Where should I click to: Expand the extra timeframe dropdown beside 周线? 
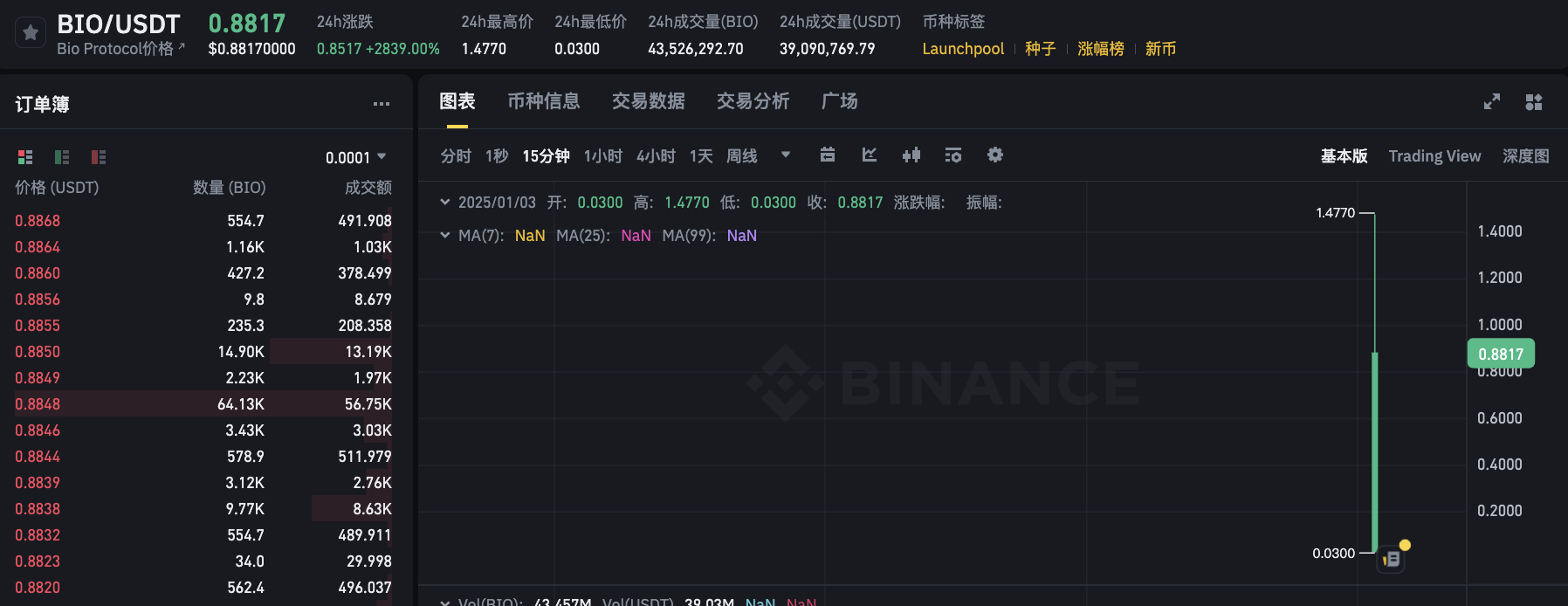[785, 155]
